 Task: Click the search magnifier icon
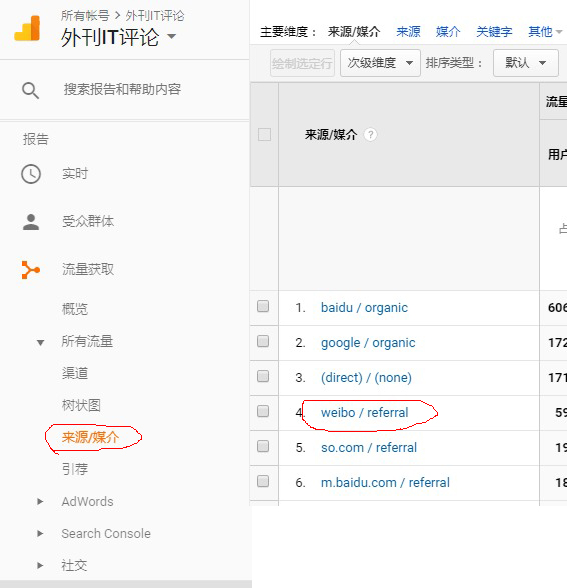(30, 90)
